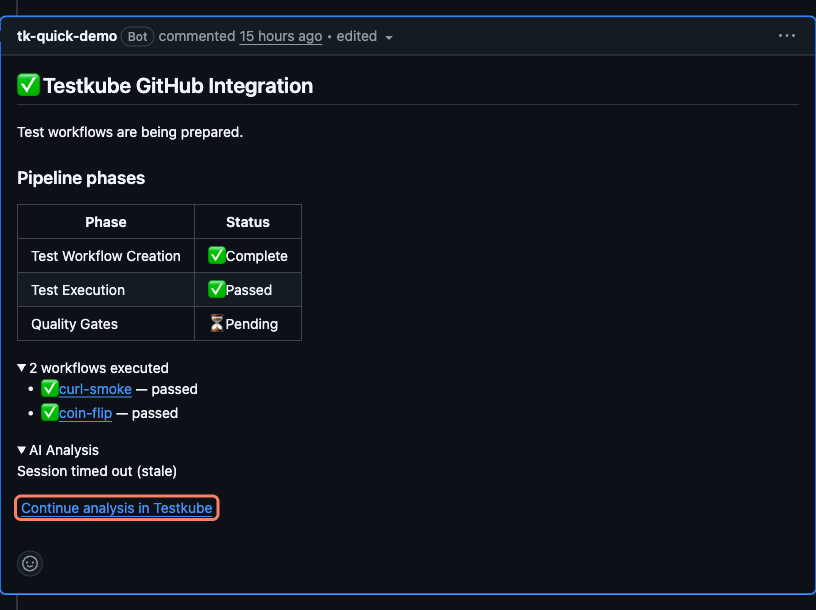816x610 pixels.
Task: Select the Test Execution cell
Action: pos(106,290)
